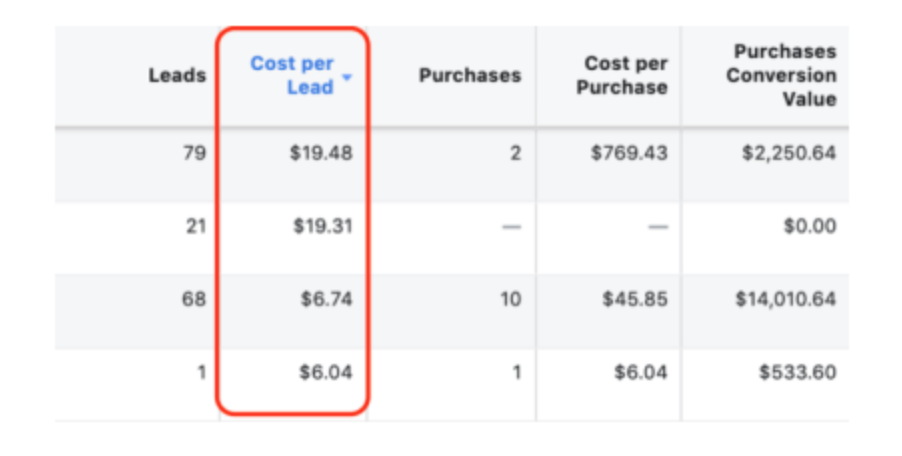902x456 pixels.
Task: Click the Purchases column header
Action: click(x=469, y=76)
